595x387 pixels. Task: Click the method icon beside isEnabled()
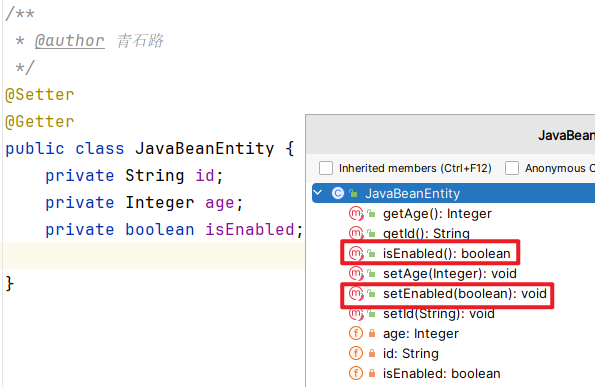pyautogui.click(x=356, y=253)
